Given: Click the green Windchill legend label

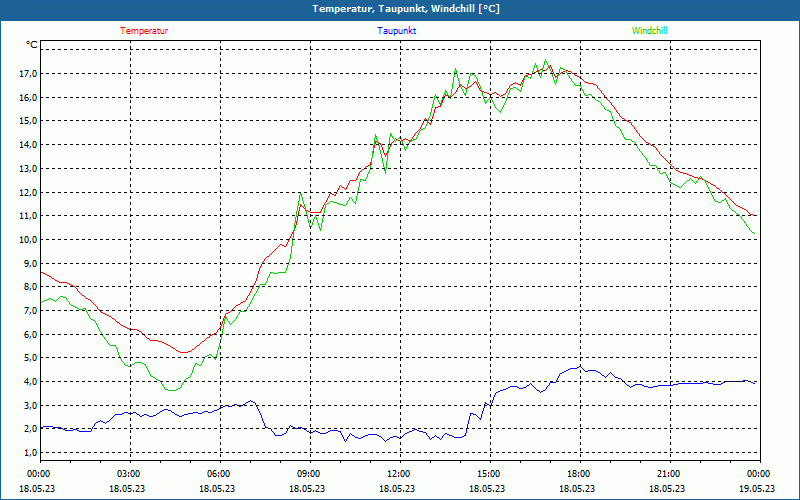Looking at the screenshot, I should pos(649,31).
